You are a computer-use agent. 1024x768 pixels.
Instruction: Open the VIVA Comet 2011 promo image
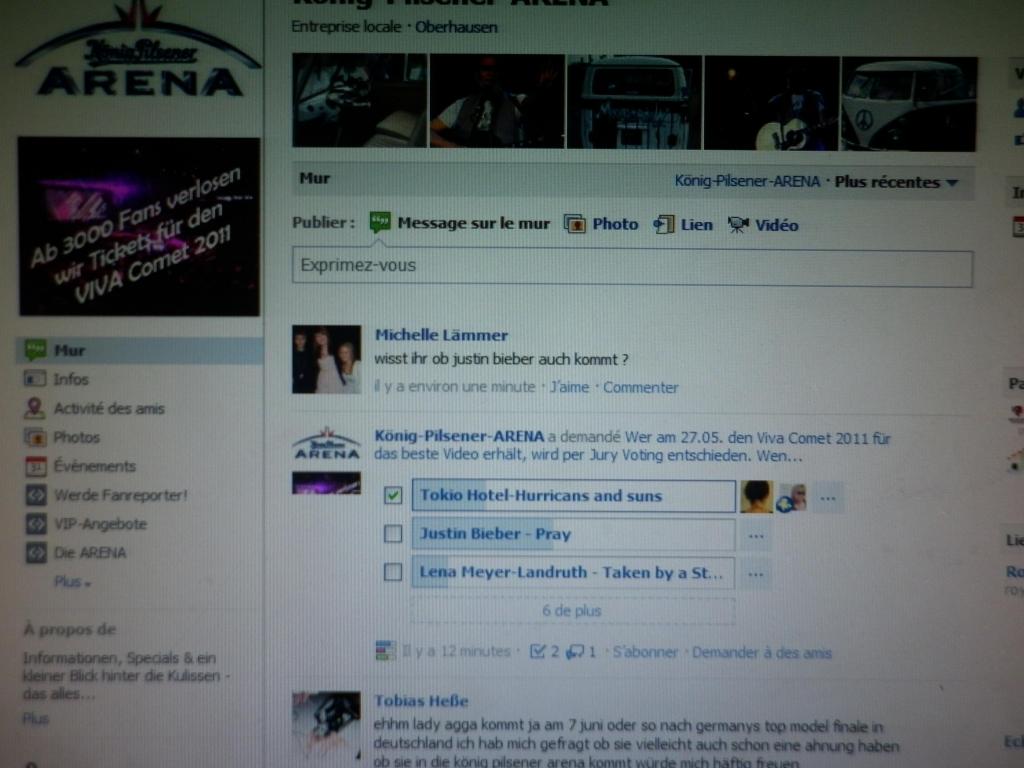[138, 226]
